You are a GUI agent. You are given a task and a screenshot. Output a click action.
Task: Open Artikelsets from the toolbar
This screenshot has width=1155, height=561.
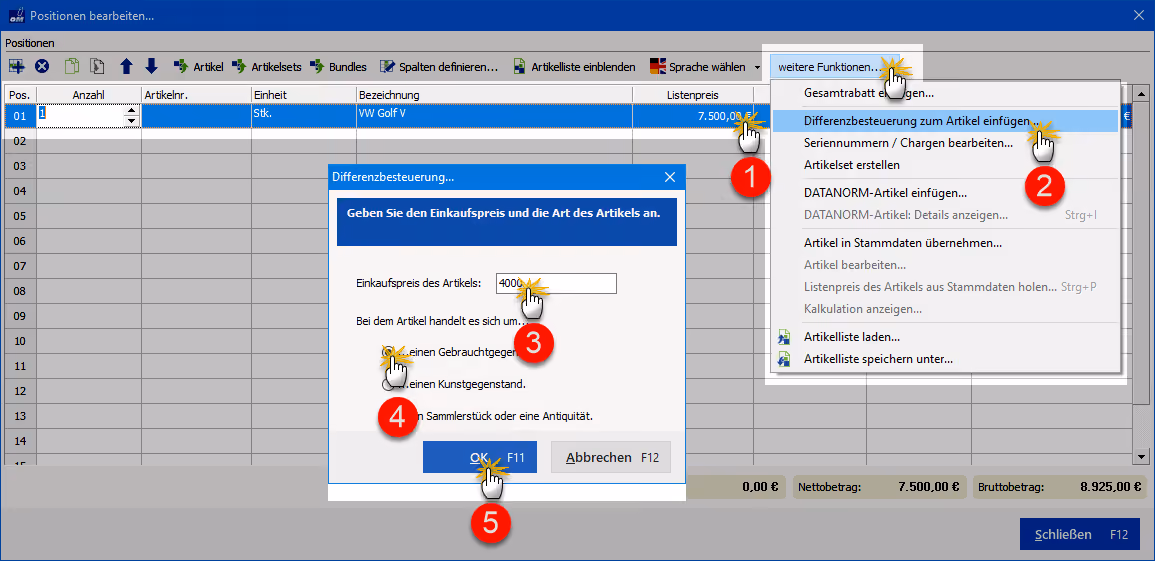click(x=266, y=67)
